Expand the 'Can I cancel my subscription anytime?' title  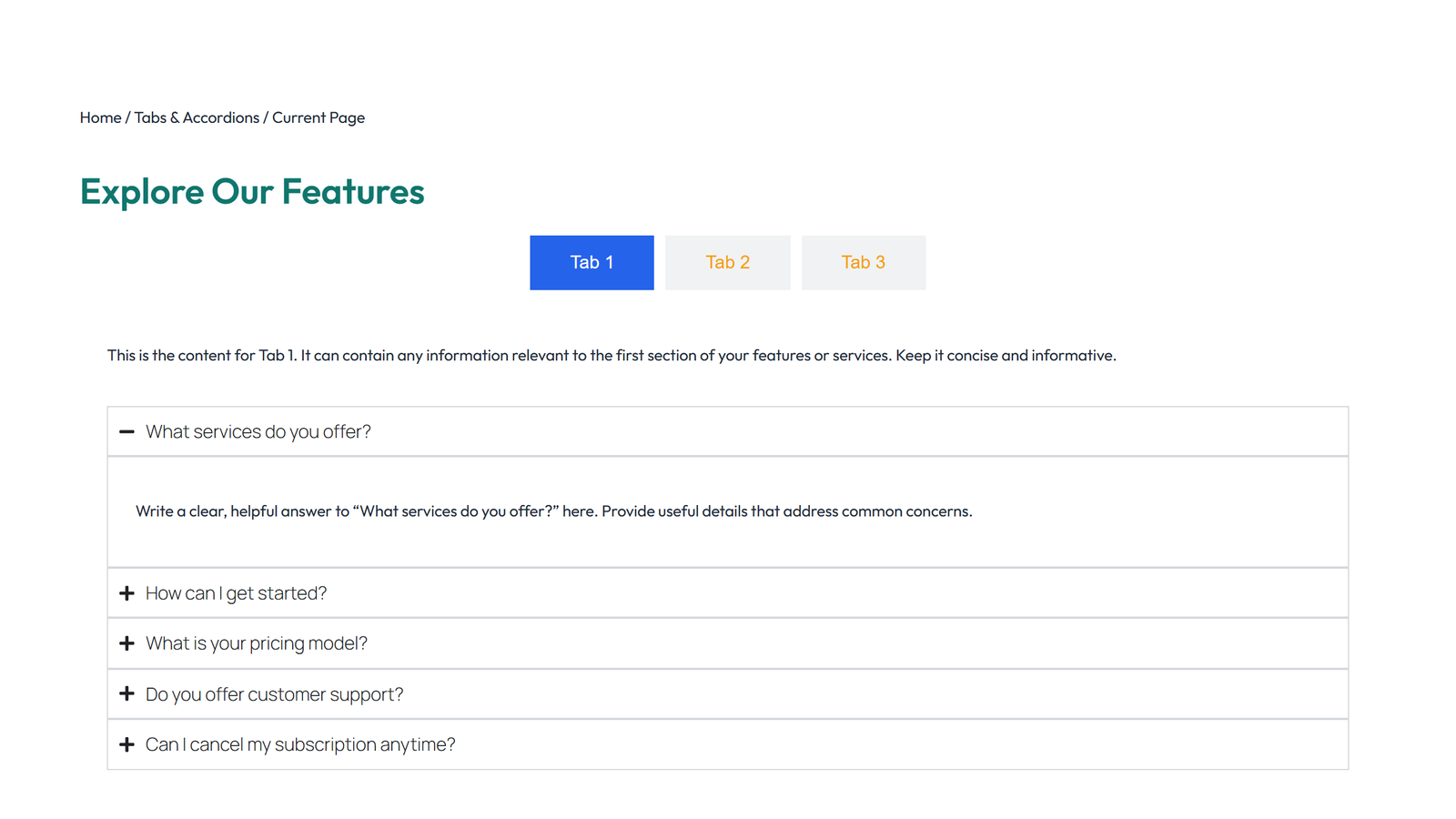(x=300, y=744)
